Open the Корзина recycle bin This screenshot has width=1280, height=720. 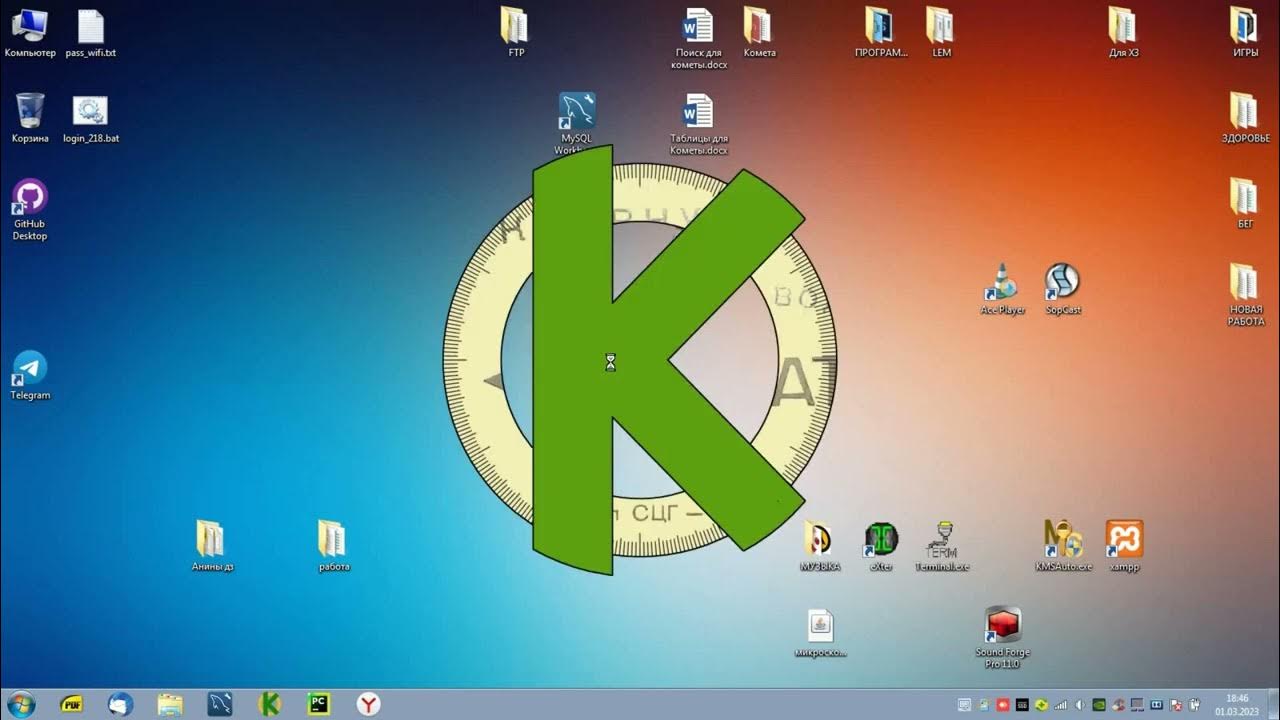(30, 118)
